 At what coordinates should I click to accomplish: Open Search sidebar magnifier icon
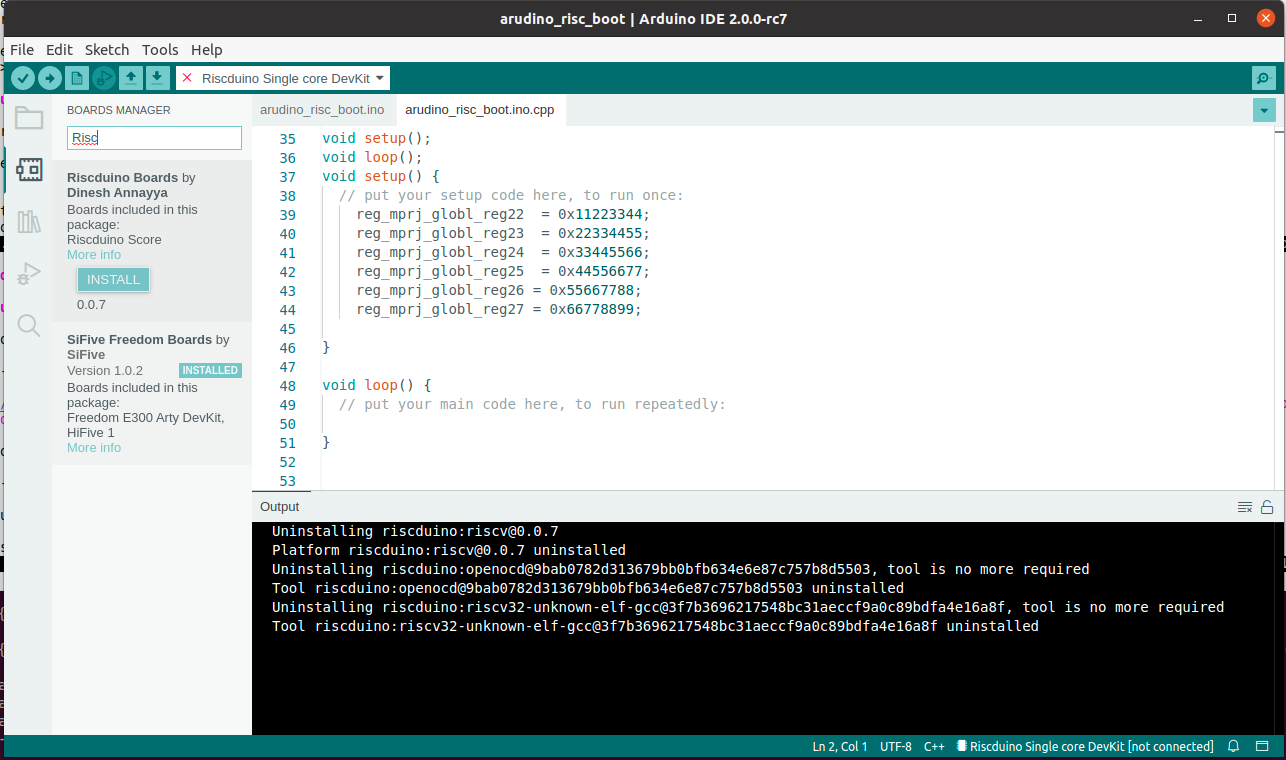tap(29, 325)
